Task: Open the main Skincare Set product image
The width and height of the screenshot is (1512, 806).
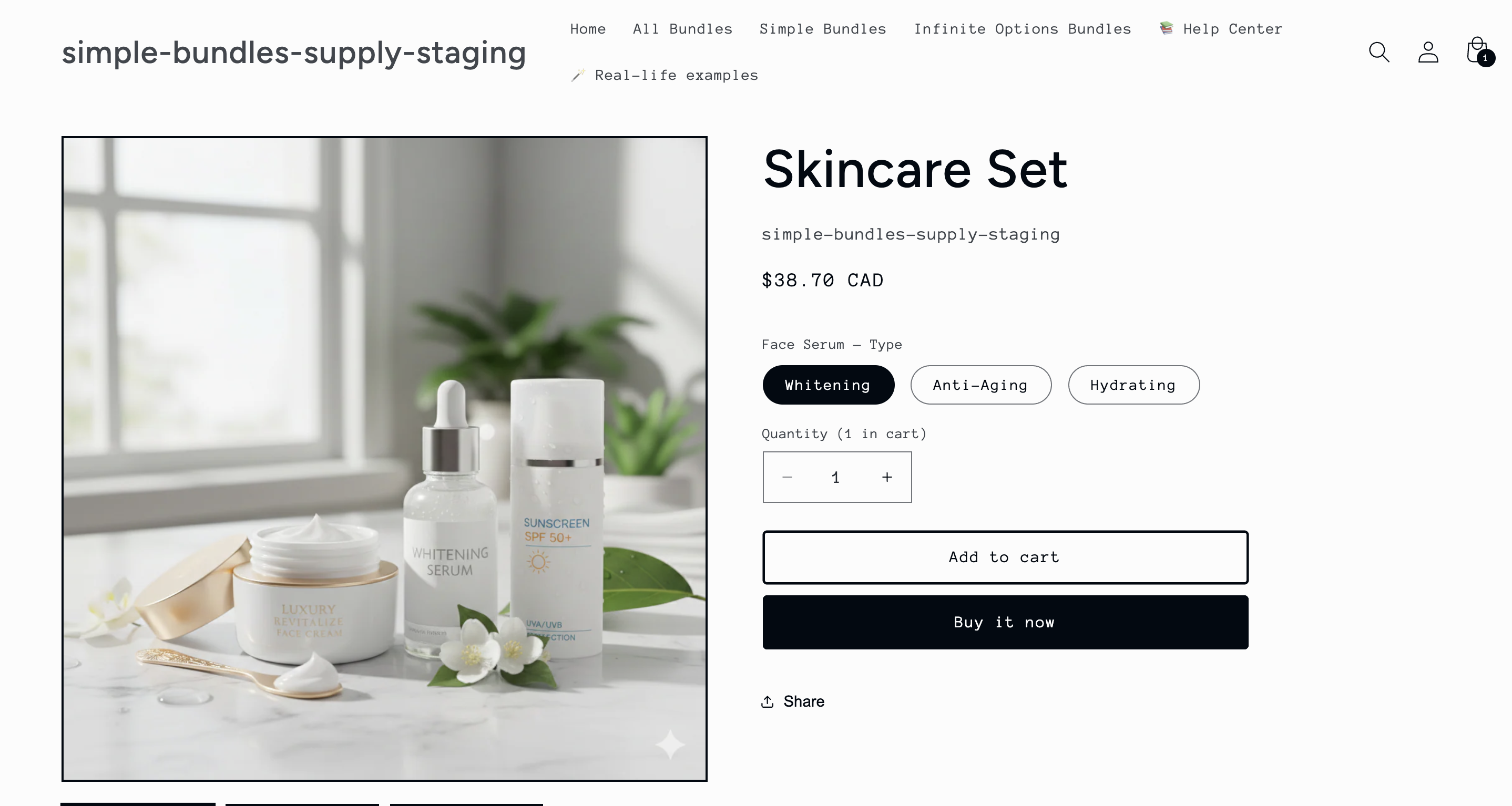Action: [384, 459]
